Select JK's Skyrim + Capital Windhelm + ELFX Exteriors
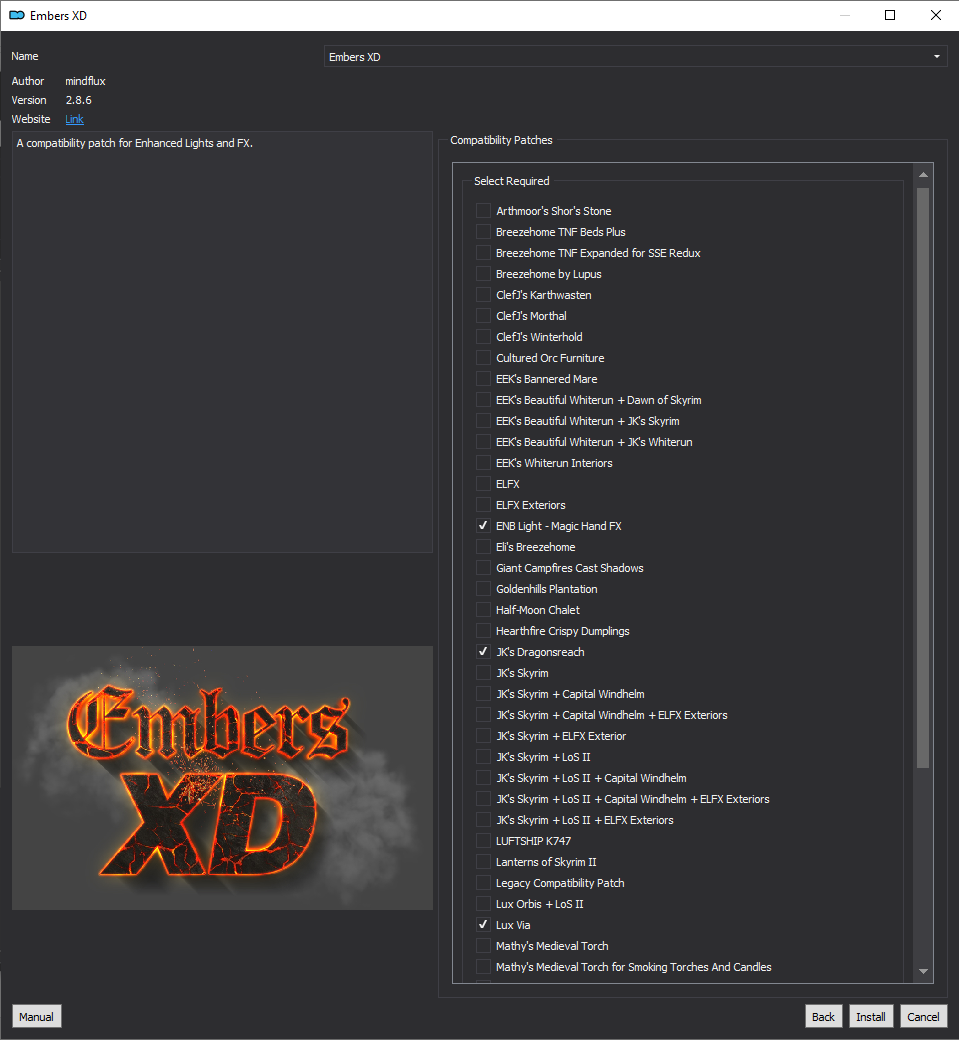Screen dimensions: 959x1040 483,715
